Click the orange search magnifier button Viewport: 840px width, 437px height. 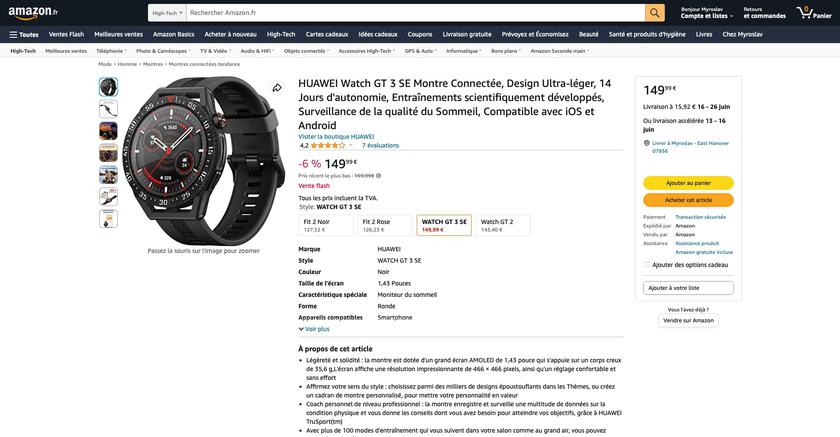tap(655, 13)
